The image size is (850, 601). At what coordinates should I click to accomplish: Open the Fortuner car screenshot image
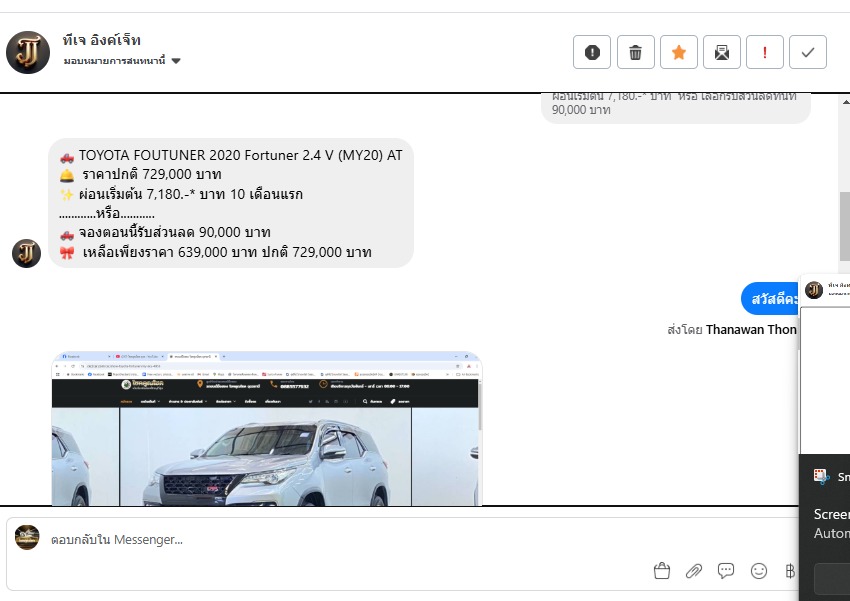click(266, 430)
